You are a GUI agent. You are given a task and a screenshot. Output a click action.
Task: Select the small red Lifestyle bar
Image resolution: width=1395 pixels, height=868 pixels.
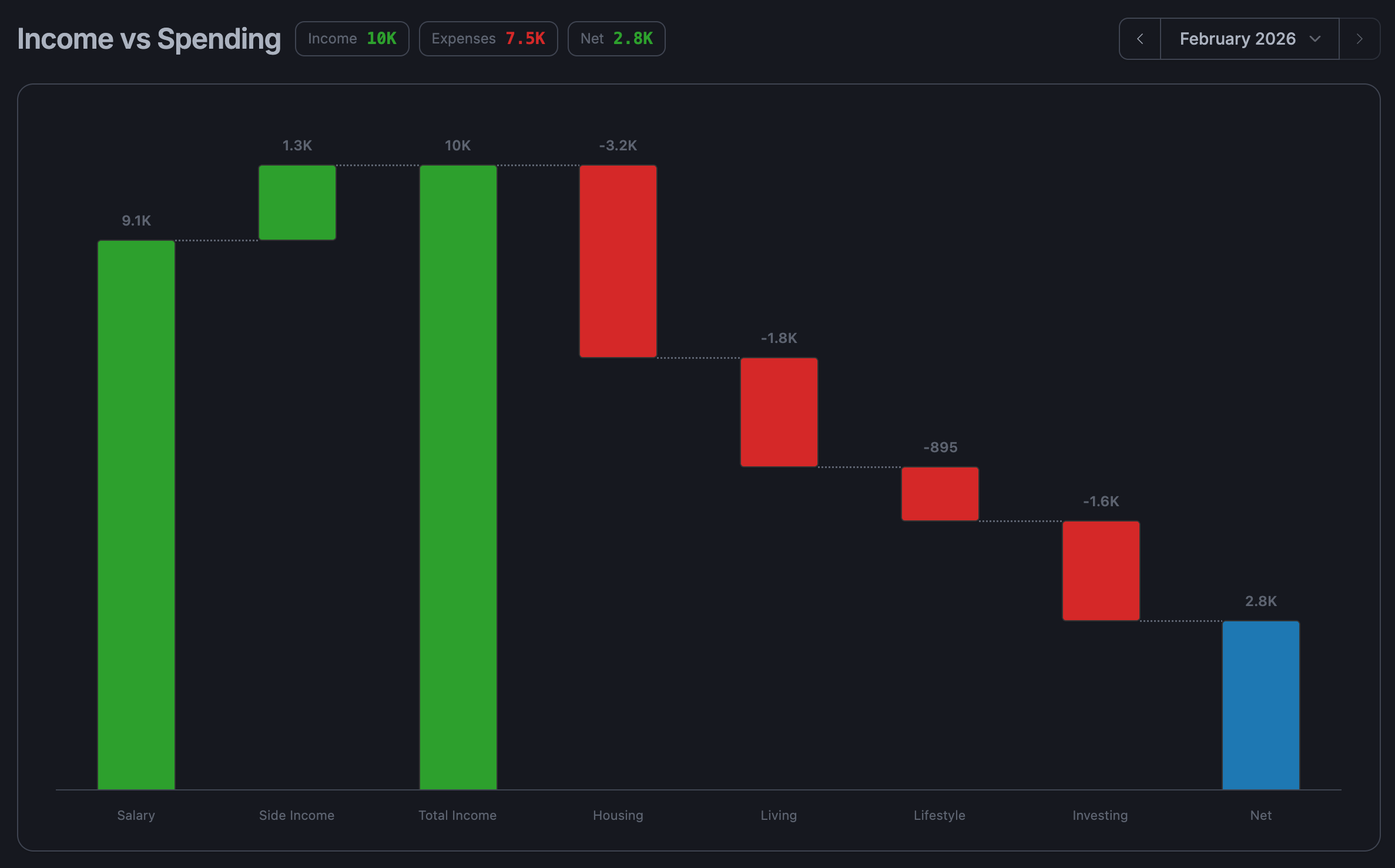point(940,494)
